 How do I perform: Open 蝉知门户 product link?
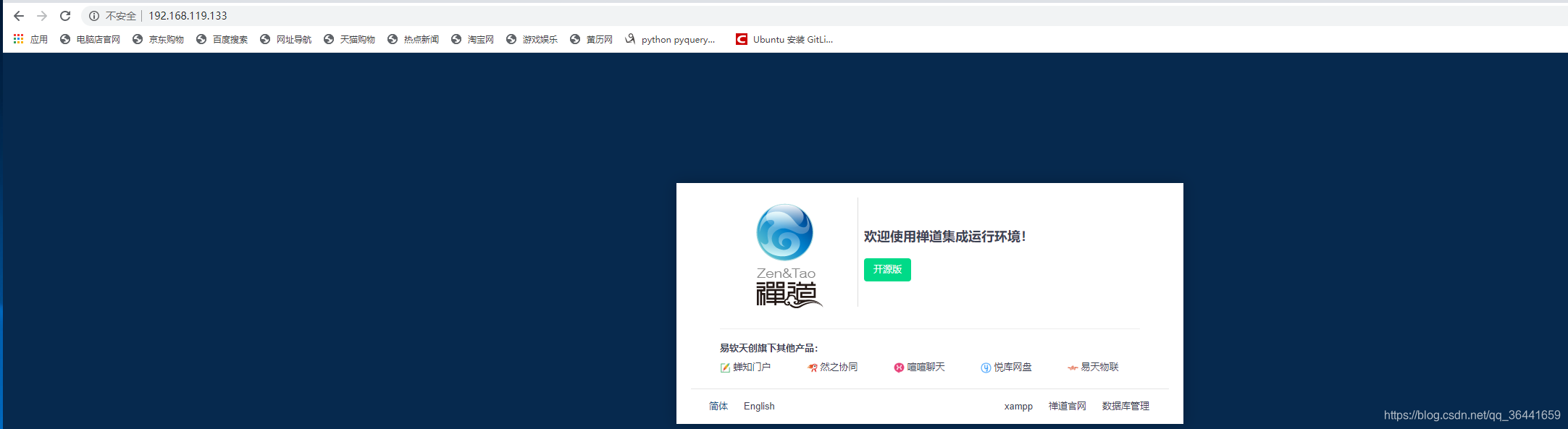tap(745, 367)
